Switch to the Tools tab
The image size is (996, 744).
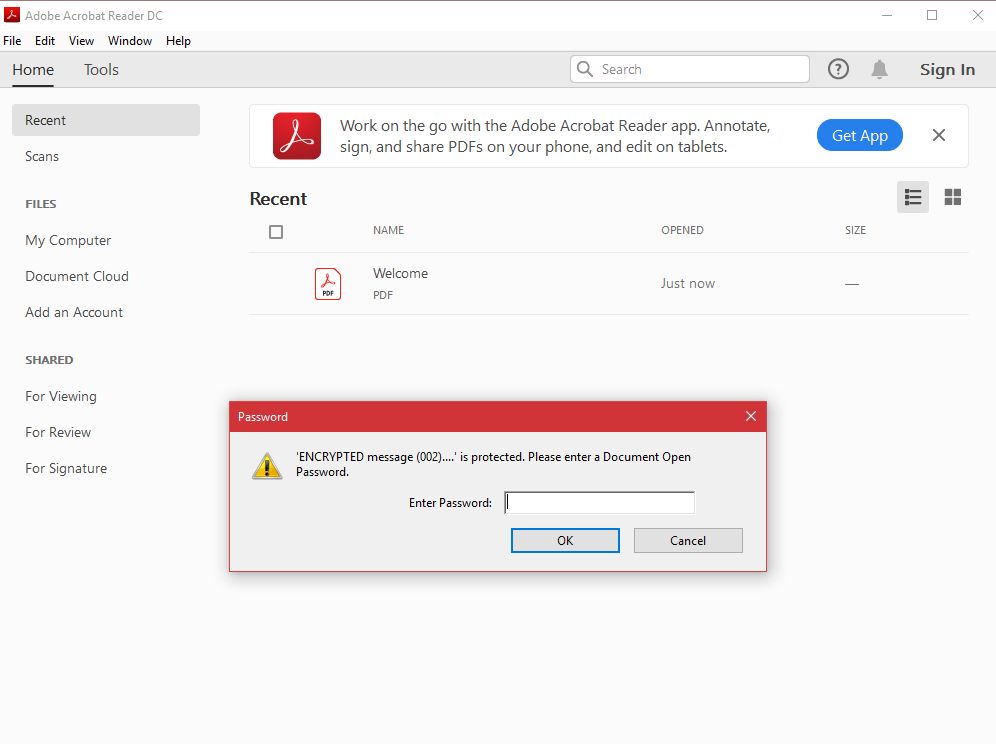101,70
